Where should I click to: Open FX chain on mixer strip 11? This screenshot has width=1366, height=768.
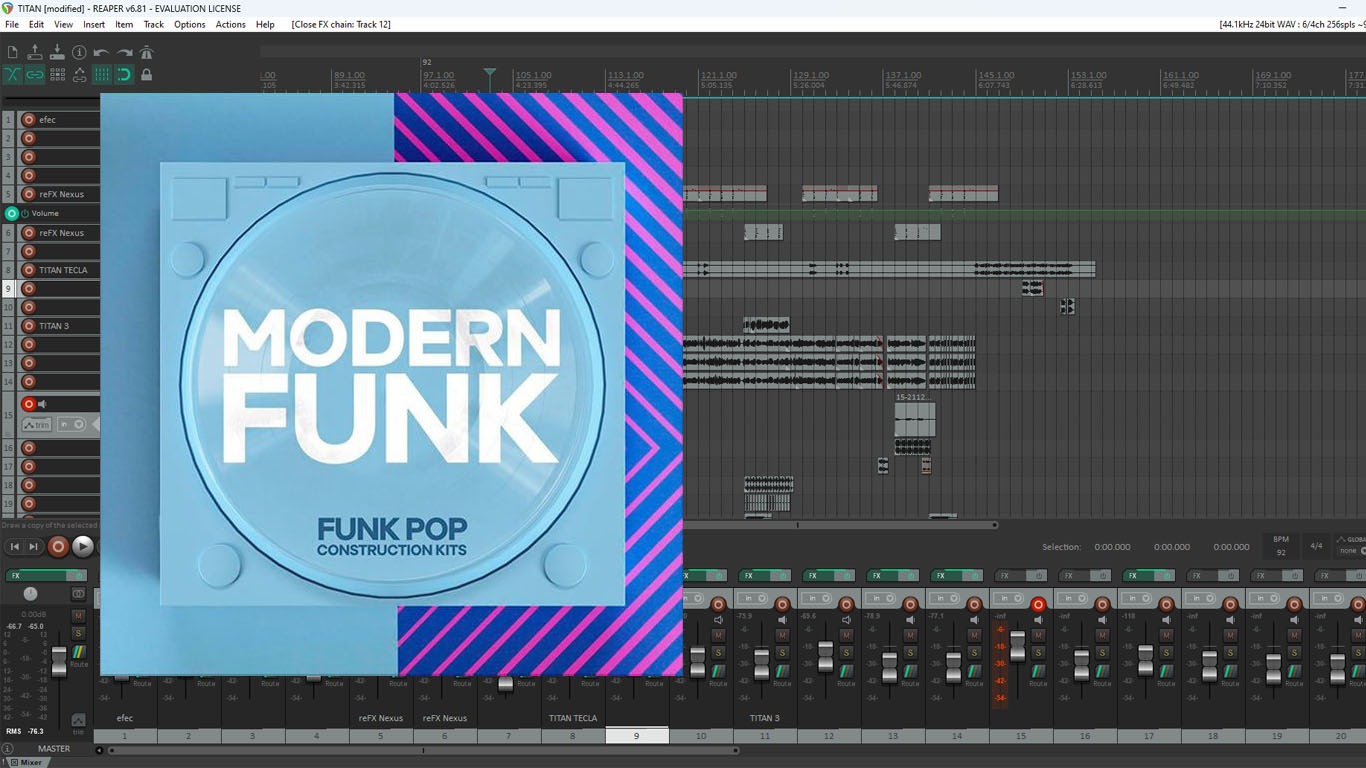pos(756,576)
